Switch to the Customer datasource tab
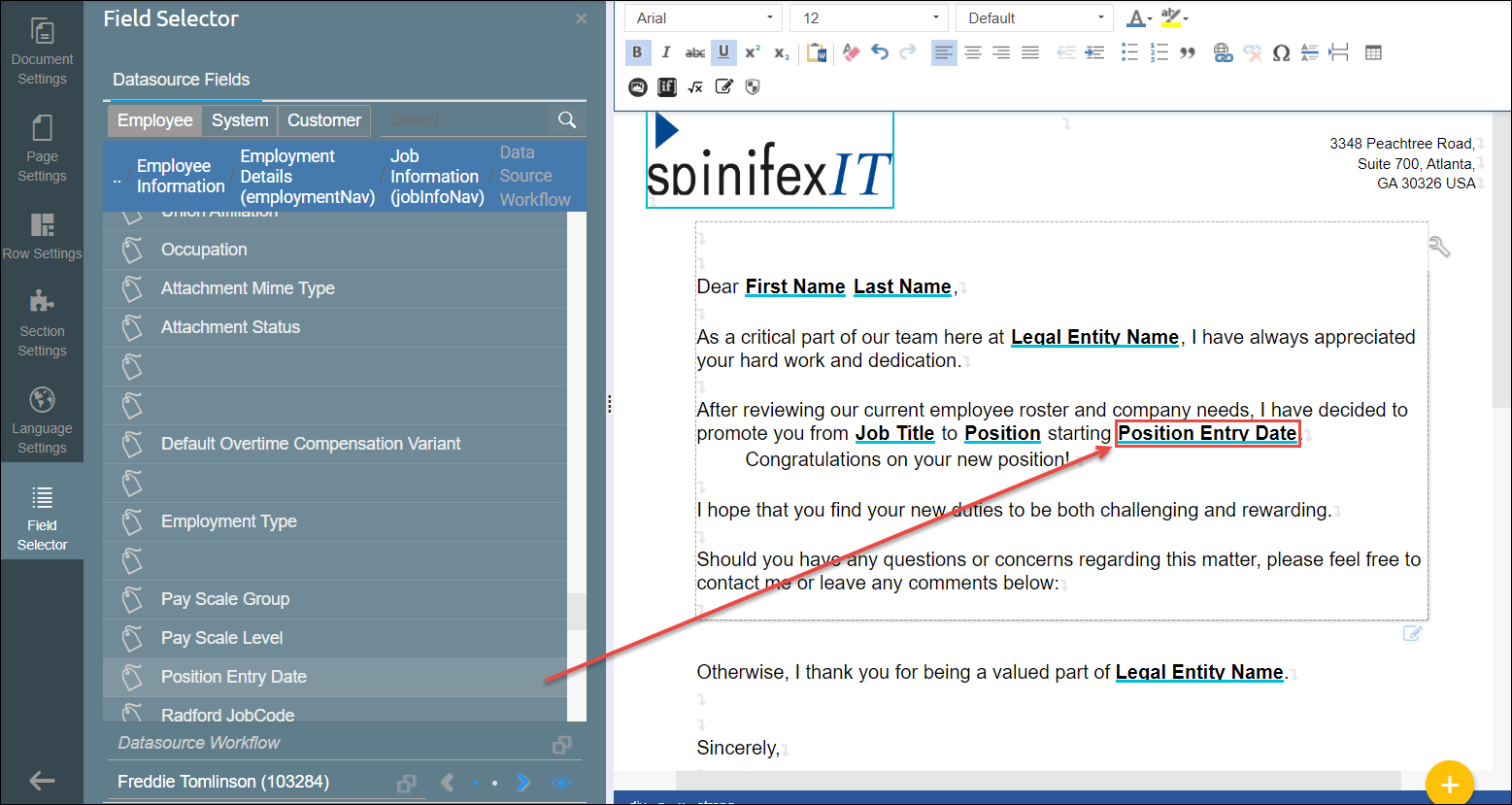Image resolution: width=1512 pixels, height=805 pixels. click(x=324, y=120)
